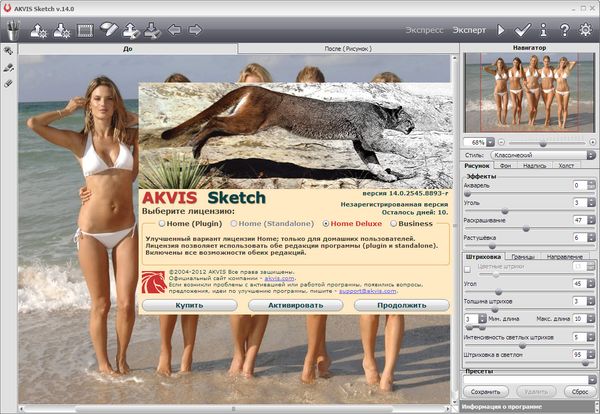Select Home (Plugin) license option

click(162, 223)
